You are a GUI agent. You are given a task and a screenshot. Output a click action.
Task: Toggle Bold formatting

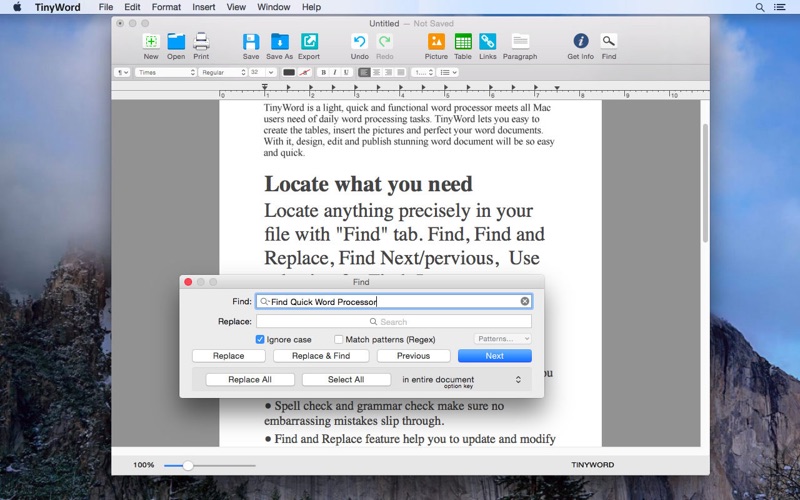[323, 72]
